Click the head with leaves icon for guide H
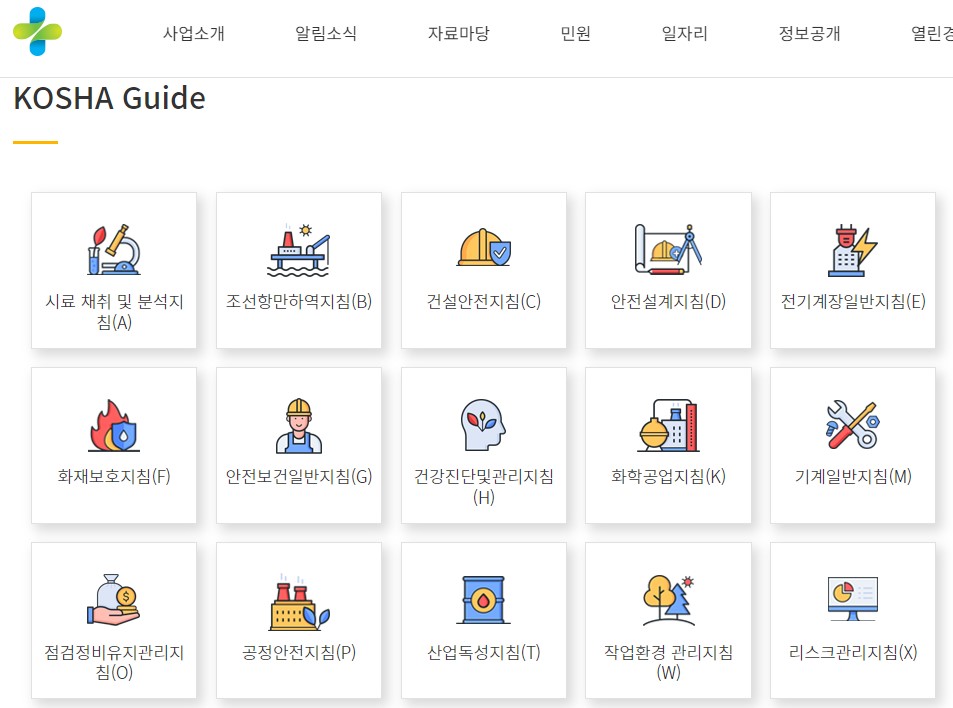This screenshot has width=953, height=708. click(484, 424)
